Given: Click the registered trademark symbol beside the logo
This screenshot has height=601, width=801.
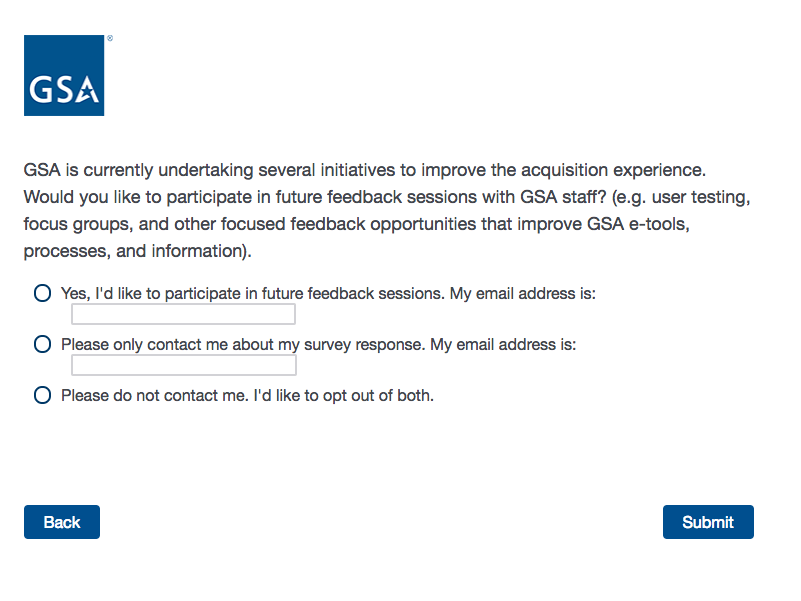Looking at the screenshot, I should tap(109, 39).
